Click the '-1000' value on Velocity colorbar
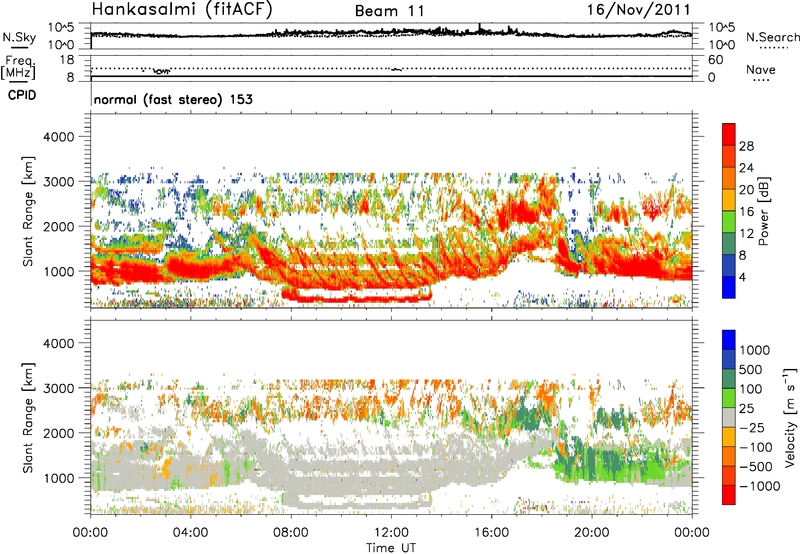The image size is (800, 554). click(760, 486)
